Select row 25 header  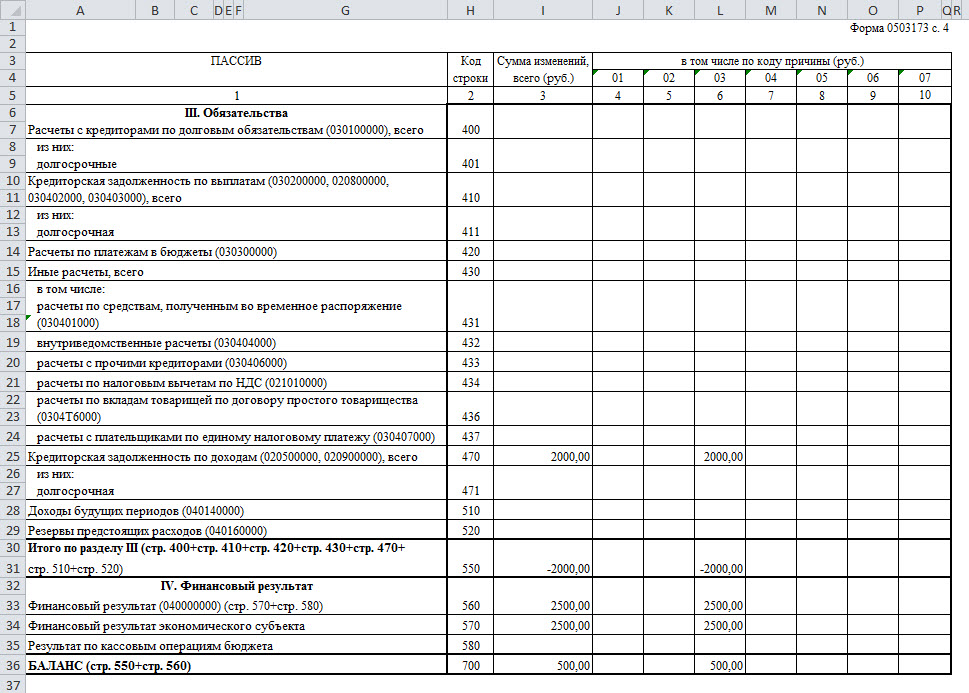12,457
